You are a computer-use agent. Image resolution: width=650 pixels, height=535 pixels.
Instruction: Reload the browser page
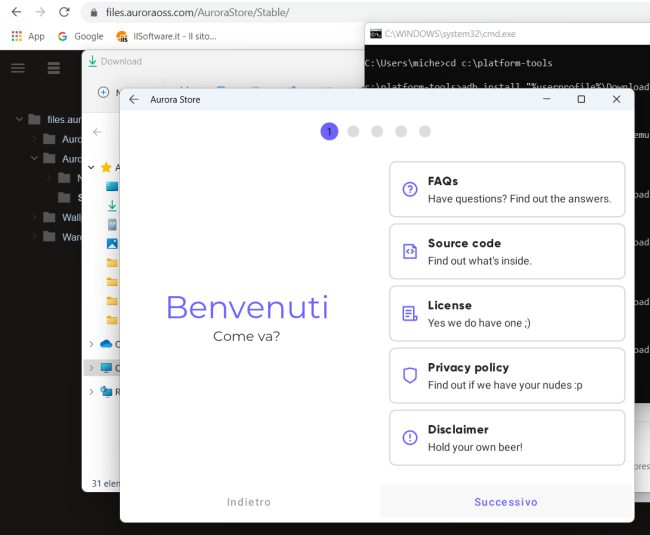(64, 12)
